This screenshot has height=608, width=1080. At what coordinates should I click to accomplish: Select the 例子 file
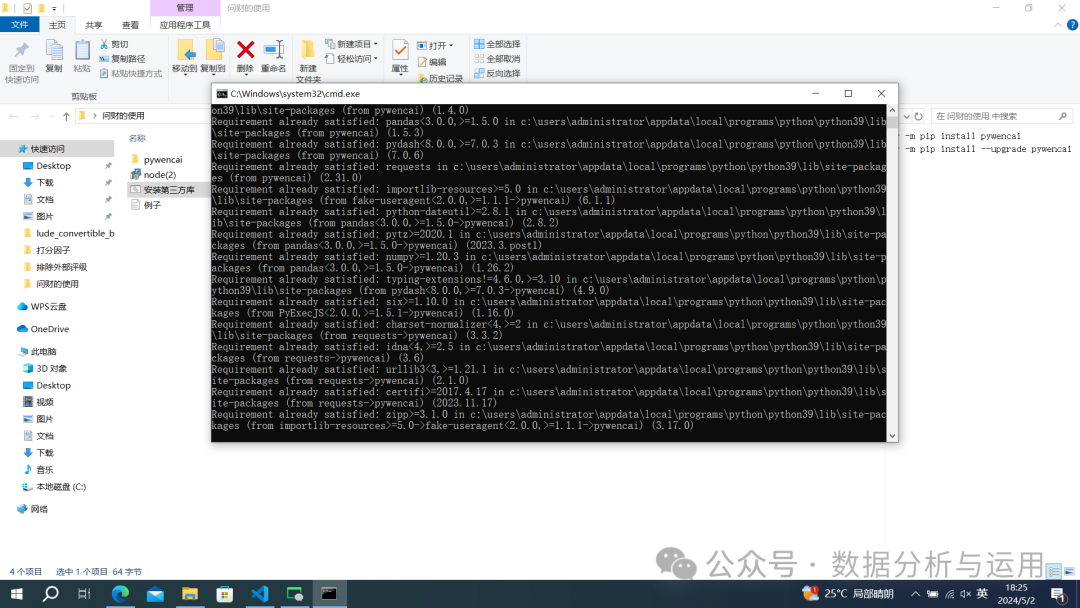(x=152, y=205)
